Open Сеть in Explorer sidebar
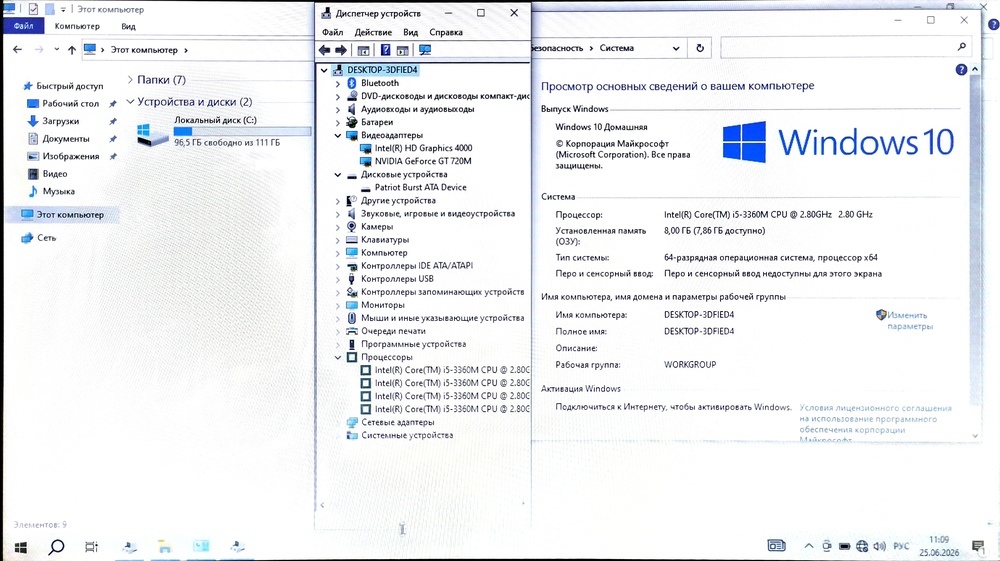Viewport: 1000px width, 561px height. click(x=38, y=238)
